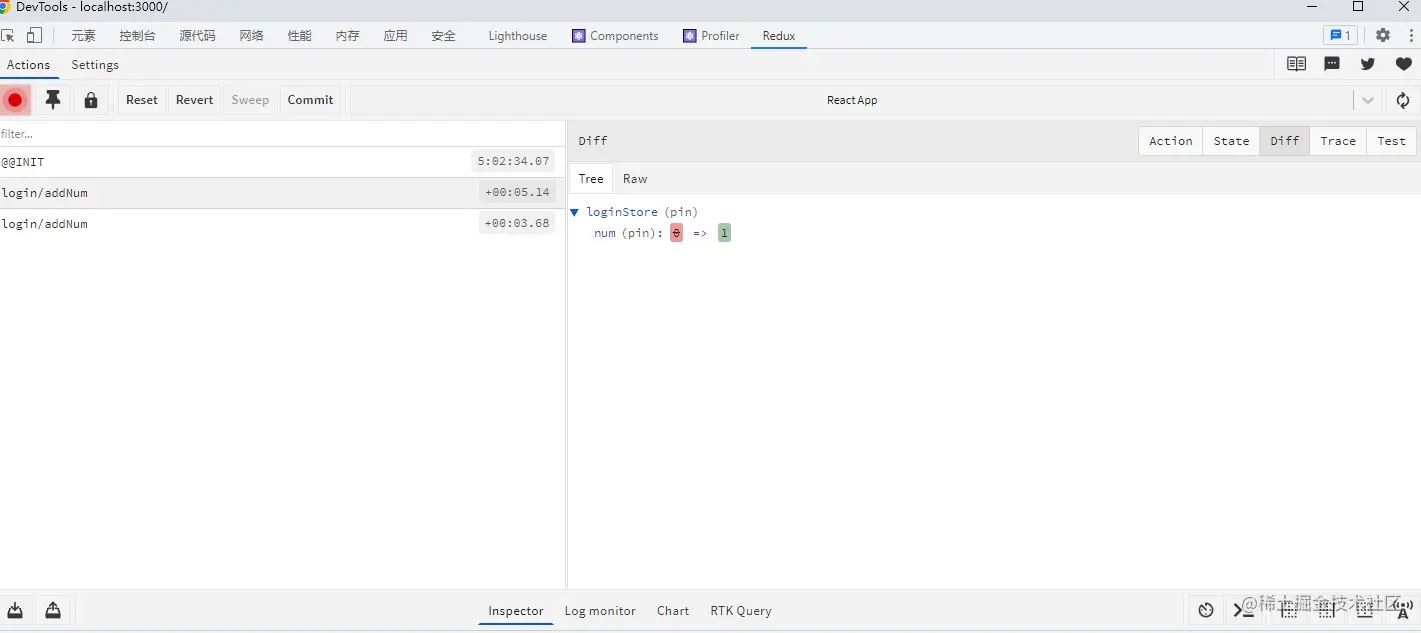This screenshot has width=1421, height=633.
Task: Show the Diff inspector view
Action: pos(1285,141)
